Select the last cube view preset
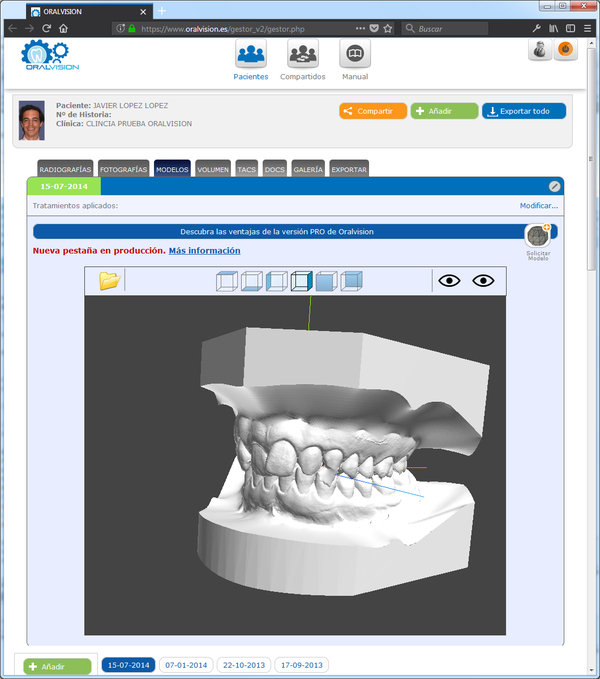This screenshot has height=679, width=600. pos(351,281)
